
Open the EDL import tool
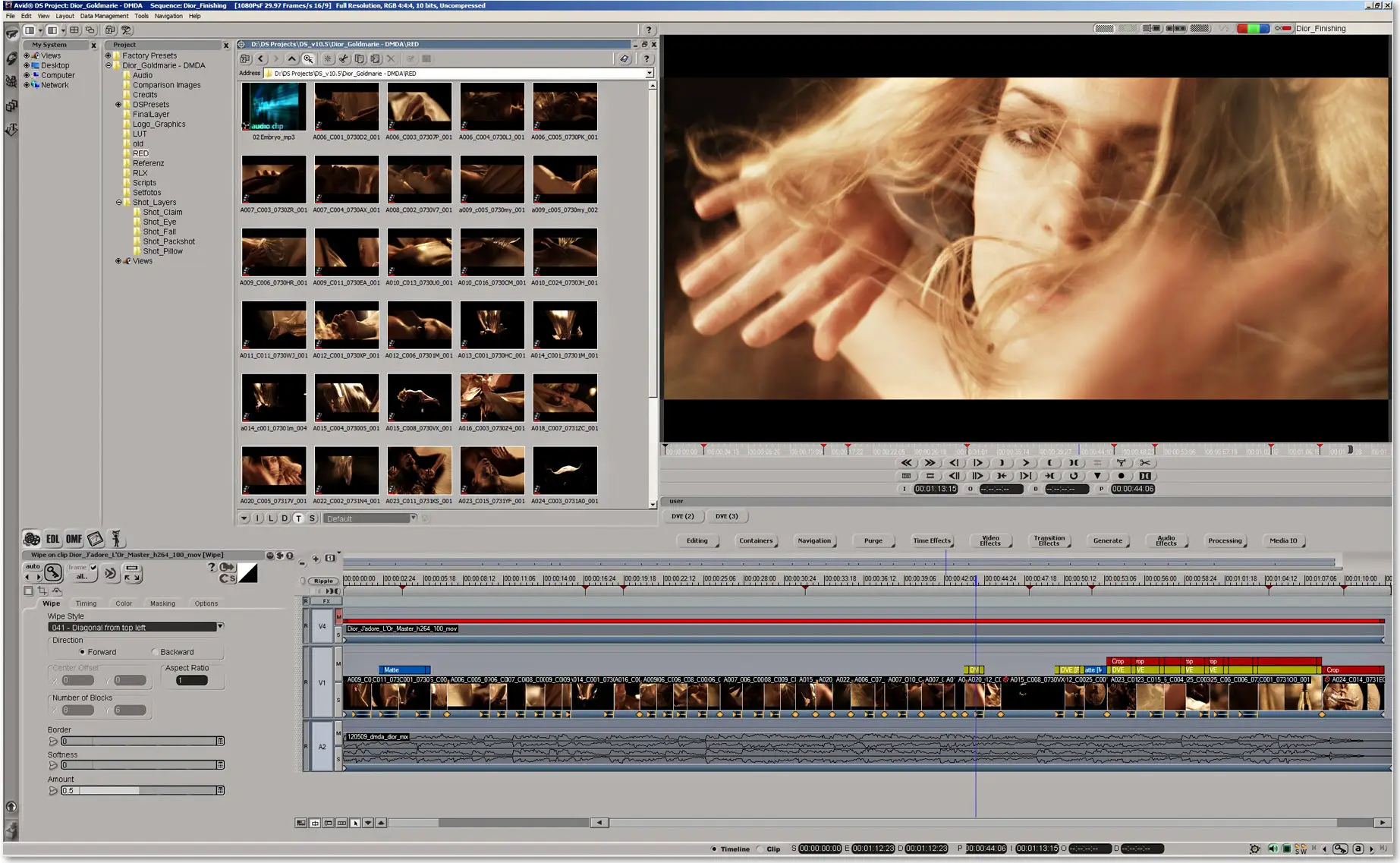52,539
